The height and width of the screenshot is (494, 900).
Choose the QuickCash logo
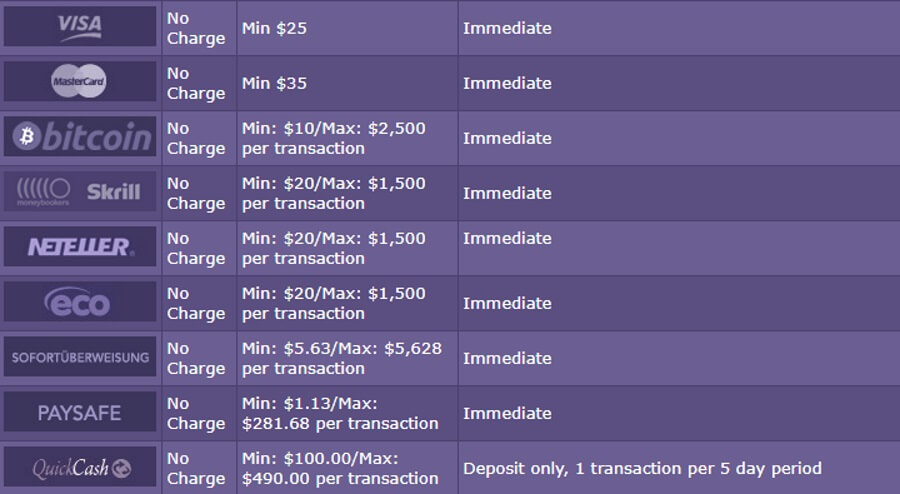tap(80, 467)
